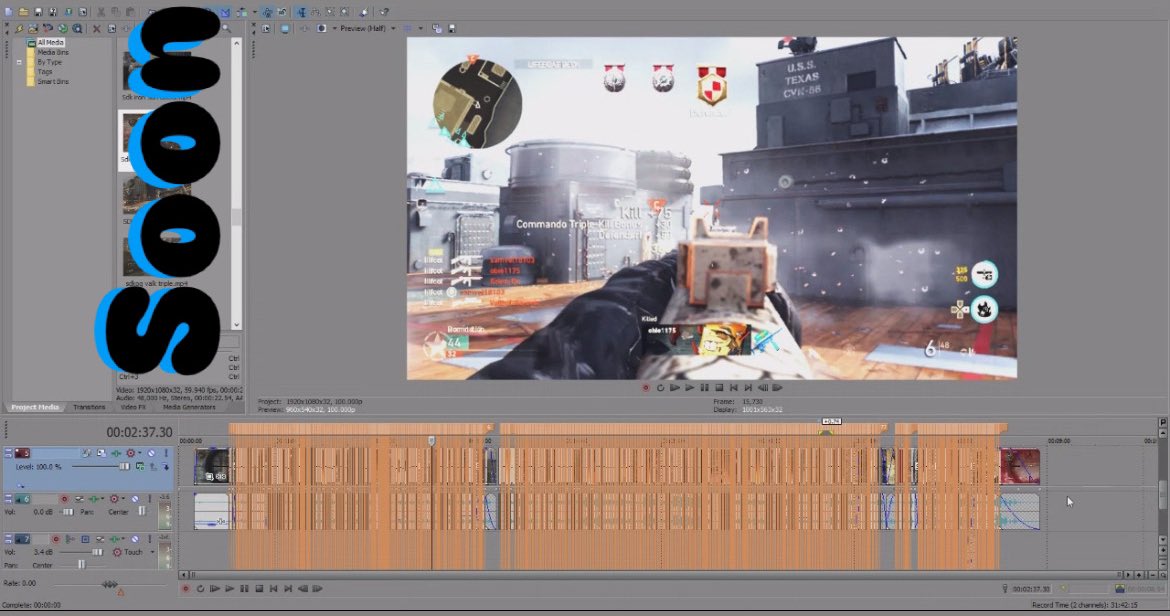Open the Compositing Mode icon on track 5
The width and height of the screenshot is (1170, 616).
[x=140, y=467]
